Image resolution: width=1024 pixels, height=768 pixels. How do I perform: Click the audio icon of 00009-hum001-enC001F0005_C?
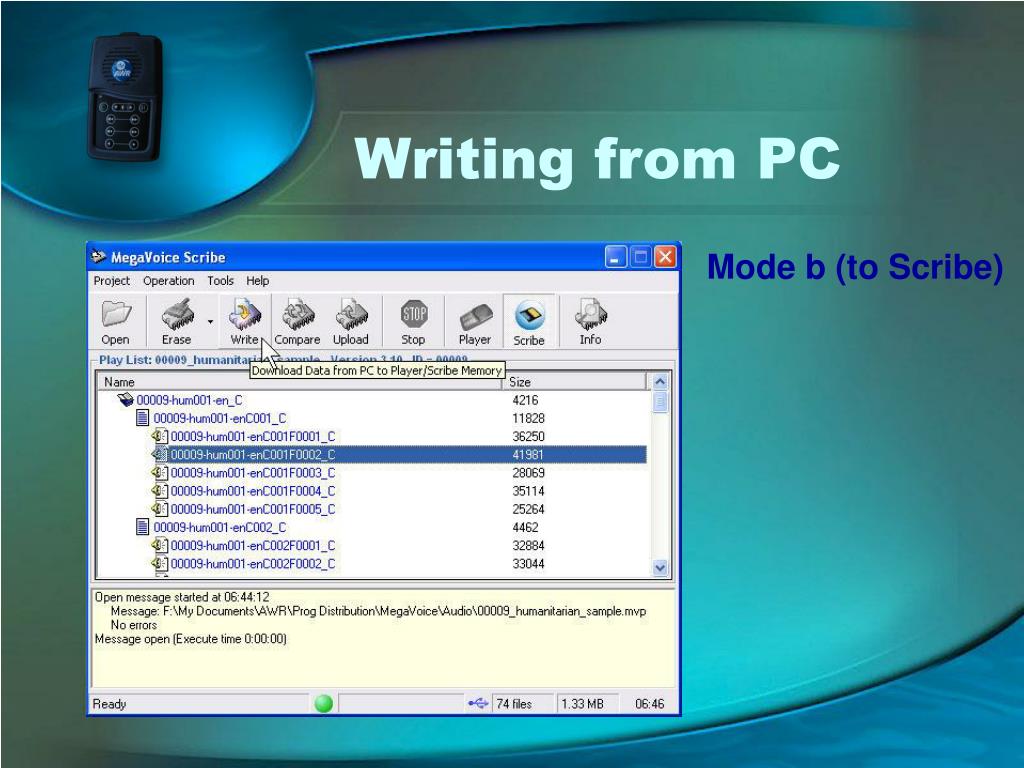click(x=159, y=509)
